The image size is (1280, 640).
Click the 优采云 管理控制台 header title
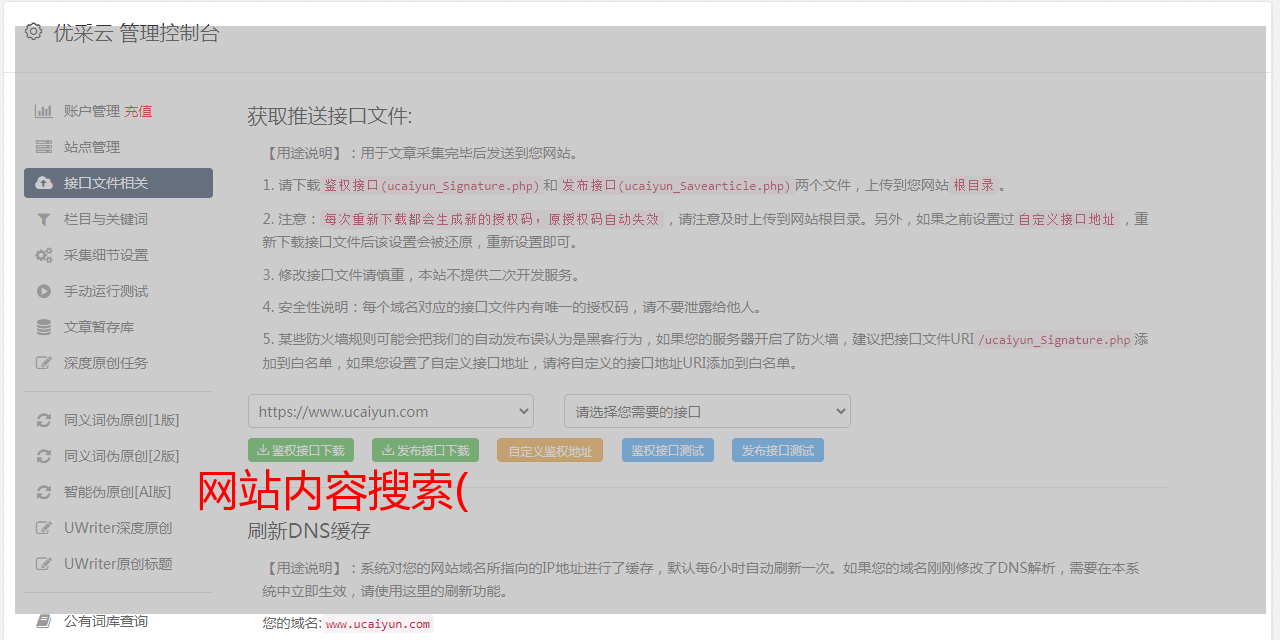(136, 33)
